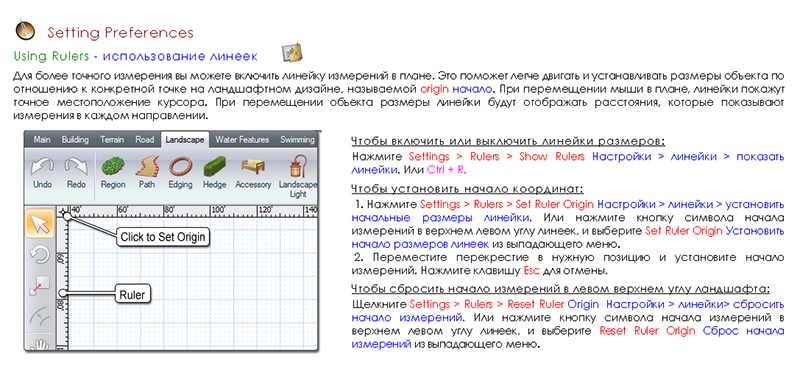This screenshot has height=380, width=800.
Task: Click the hand pan tool in sidebar
Action: [40, 344]
